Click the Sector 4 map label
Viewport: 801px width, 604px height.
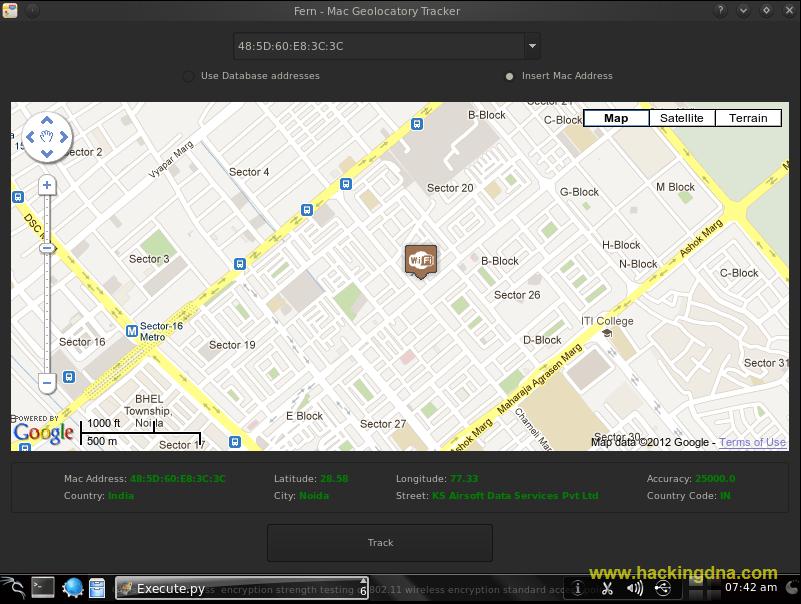click(249, 172)
